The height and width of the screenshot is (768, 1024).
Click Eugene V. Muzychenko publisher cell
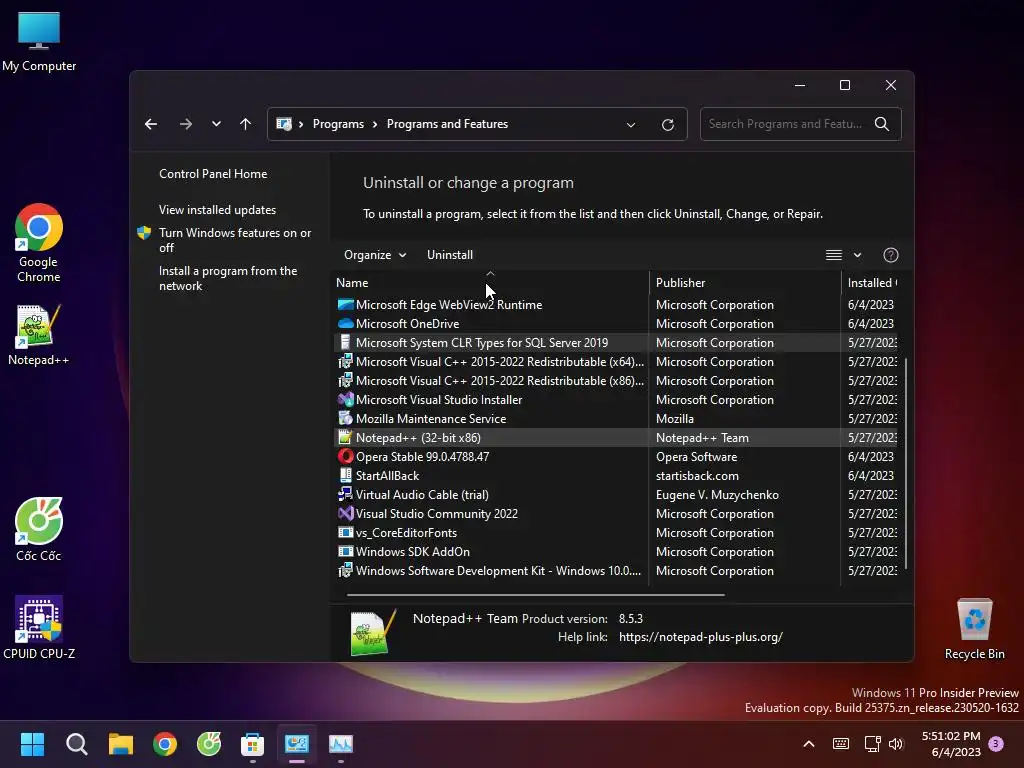click(717, 495)
